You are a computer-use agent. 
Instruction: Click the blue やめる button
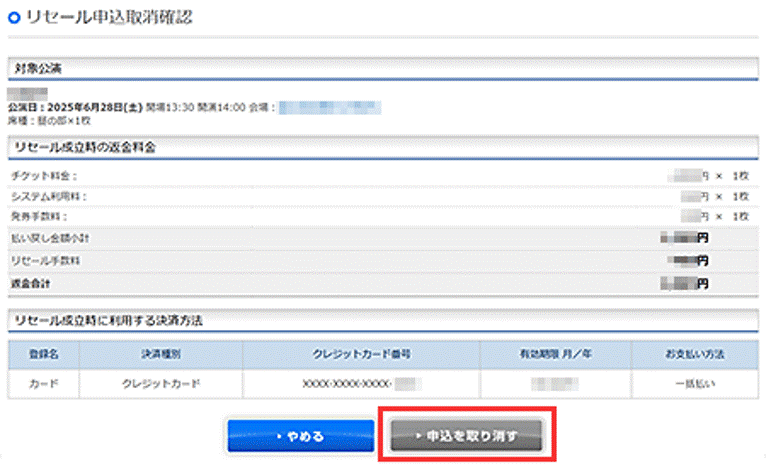click(x=300, y=436)
